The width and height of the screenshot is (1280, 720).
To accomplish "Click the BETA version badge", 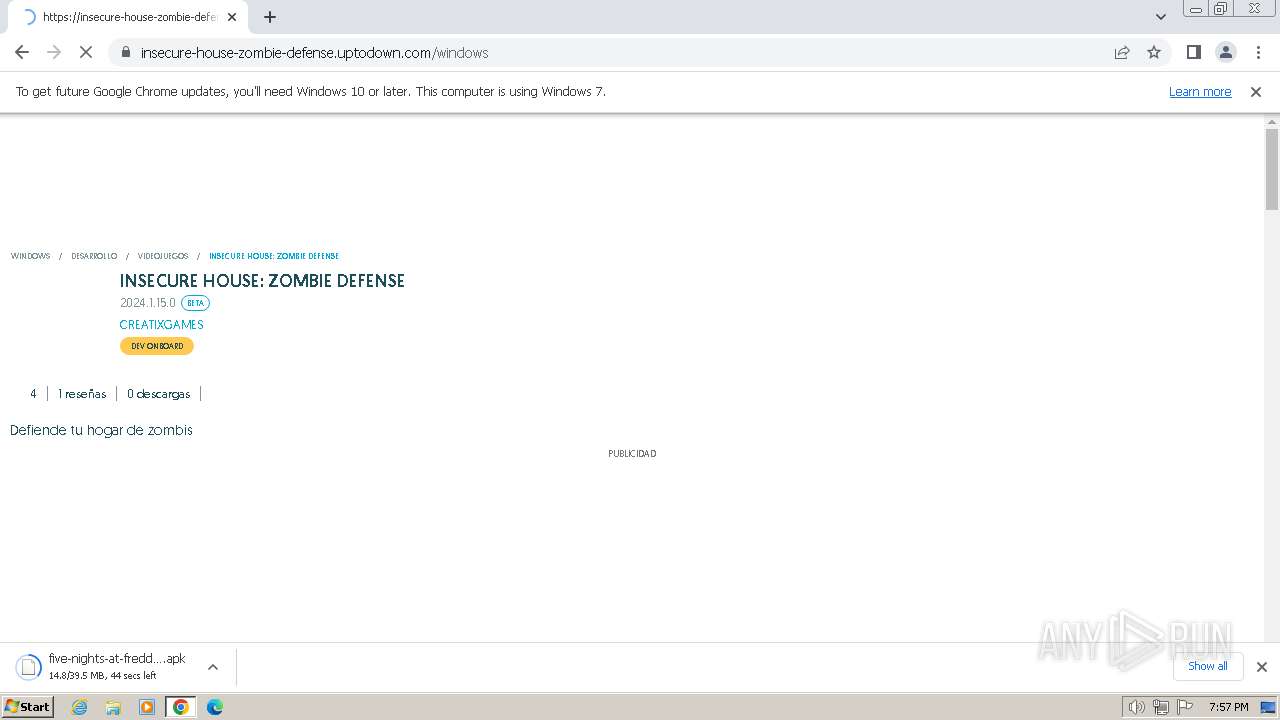I will click(196, 303).
